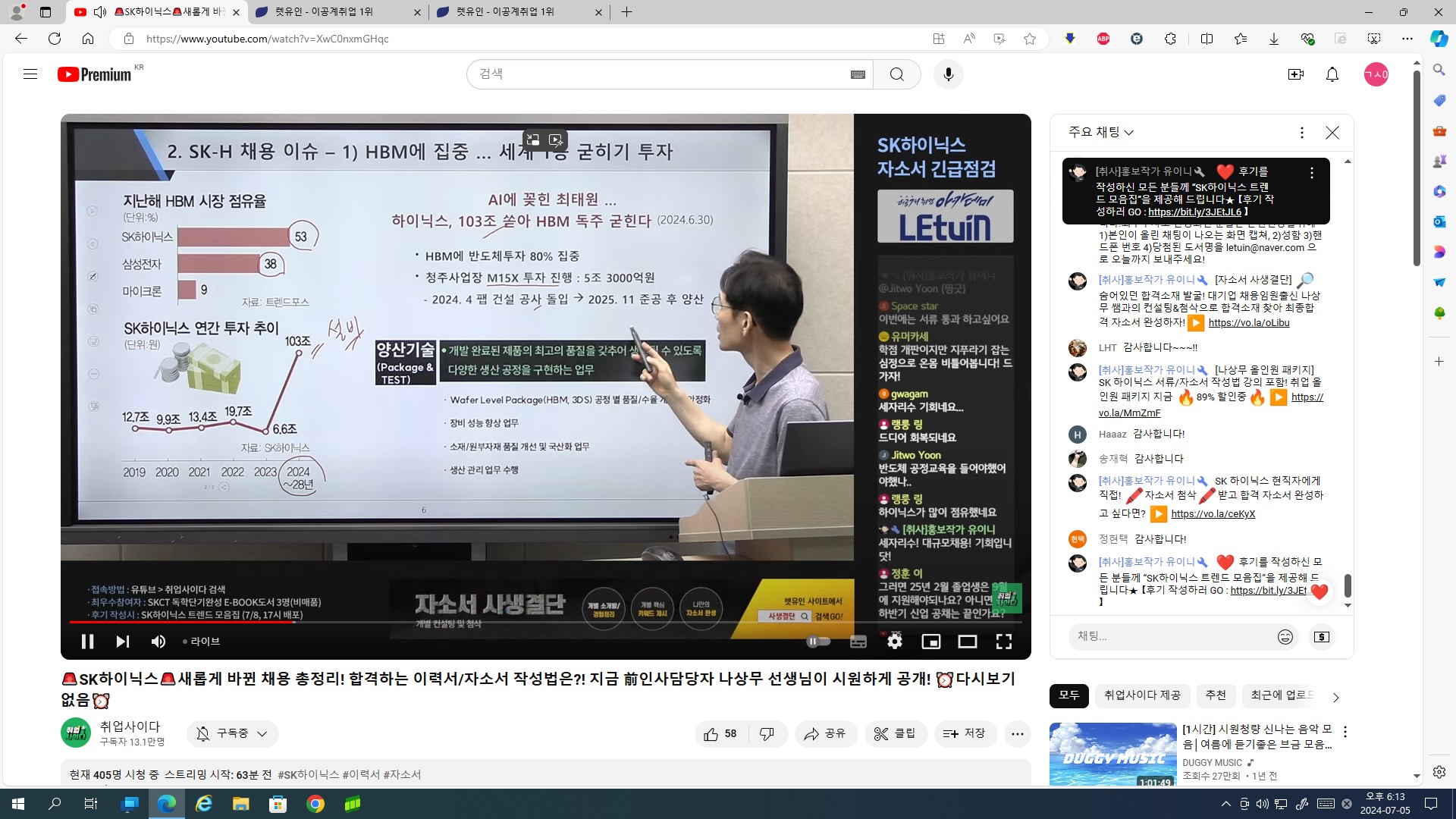The image size is (1456, 819).
Task: Open the create video button
Action: pyautogui.click(x=1296, y=74)
